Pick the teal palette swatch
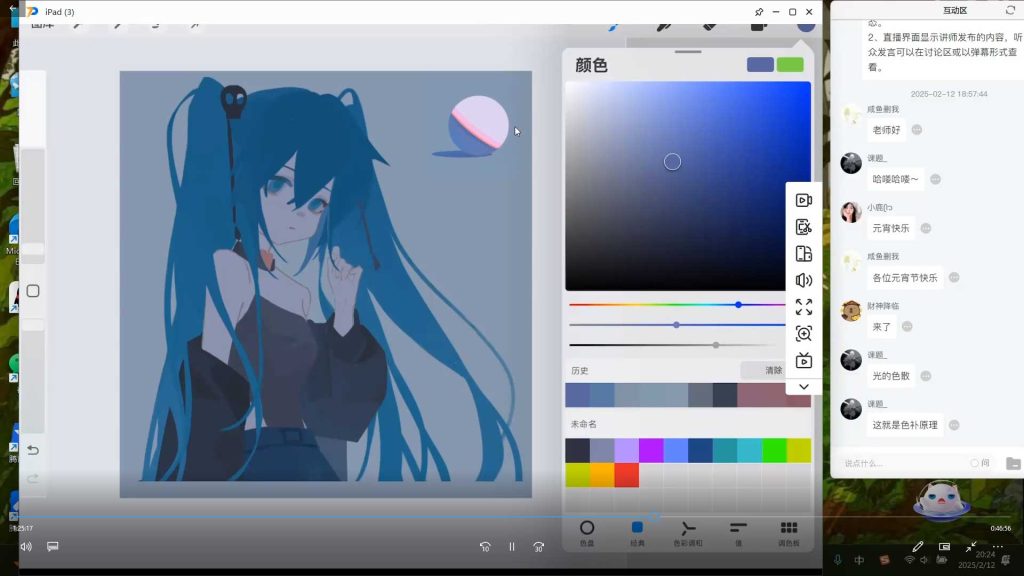The height and width of the screenshot is (576, 1024). pos(725,451)
